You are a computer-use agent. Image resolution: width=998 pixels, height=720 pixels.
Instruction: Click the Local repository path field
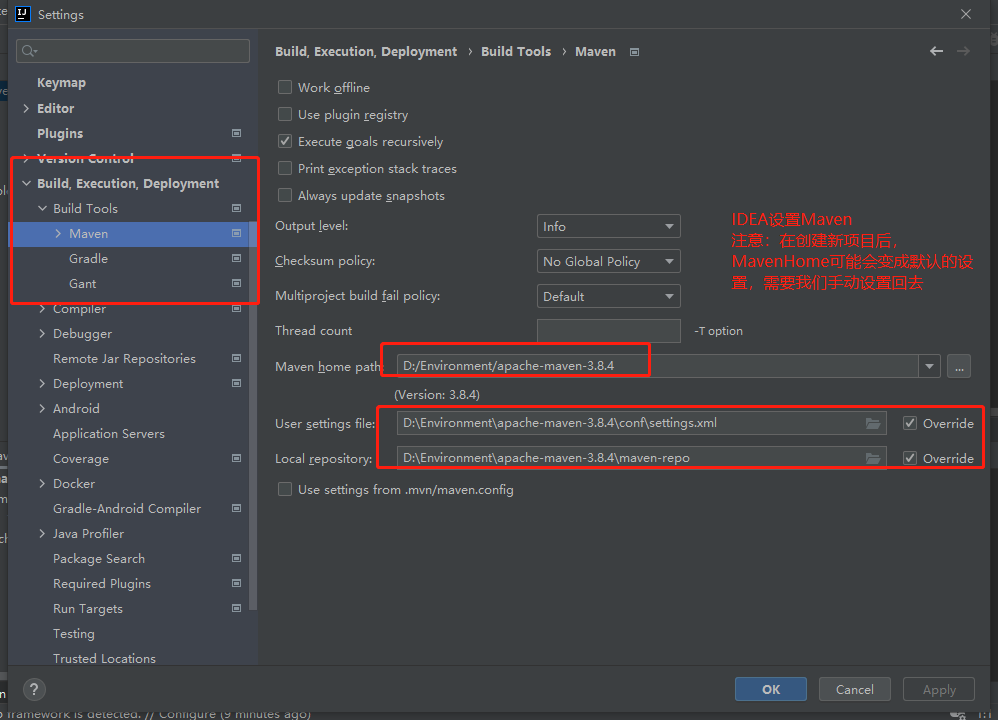[x=642, y=458]
